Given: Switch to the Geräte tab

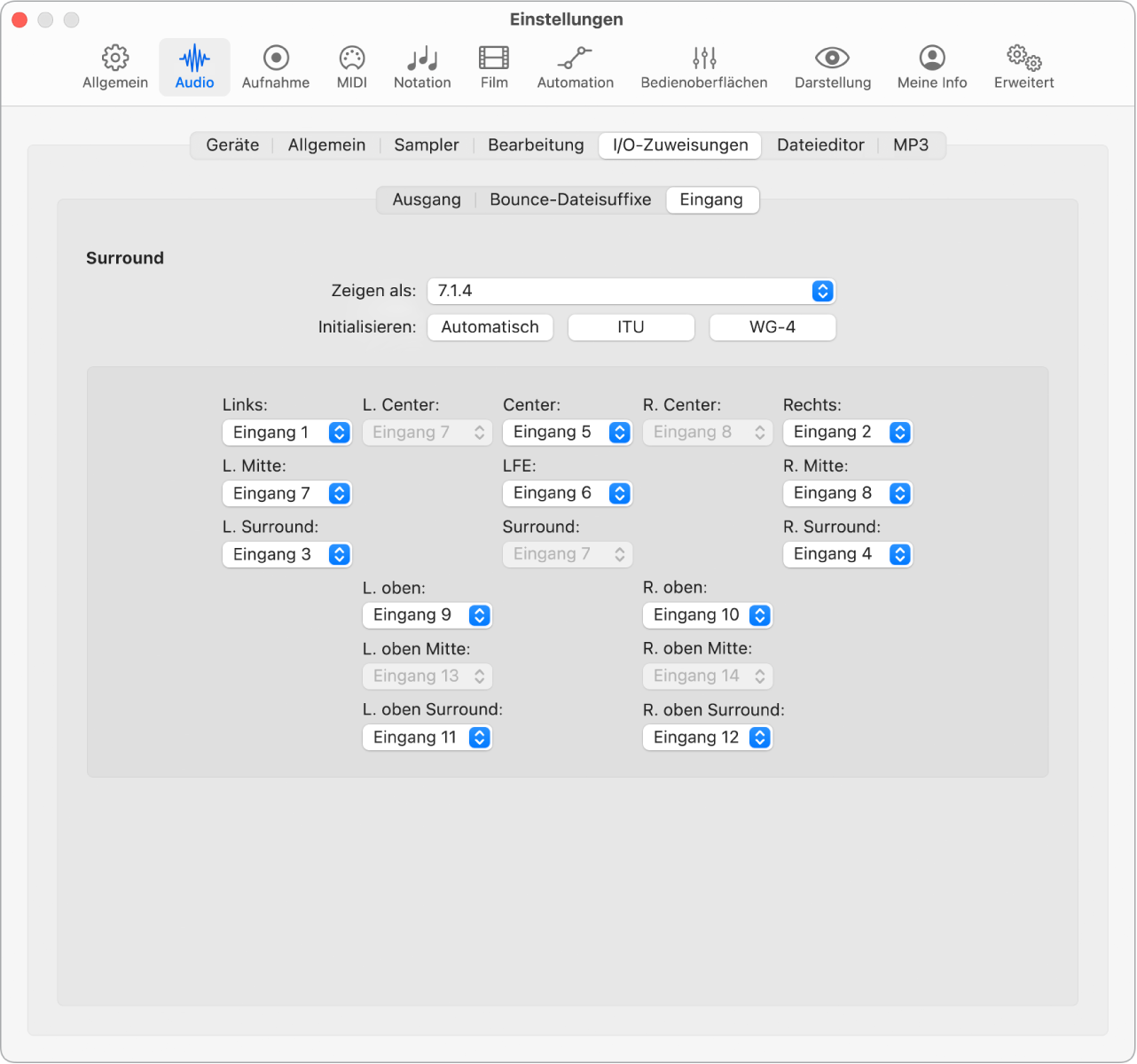Looking at the screenshot, I should tap(232, 145).
